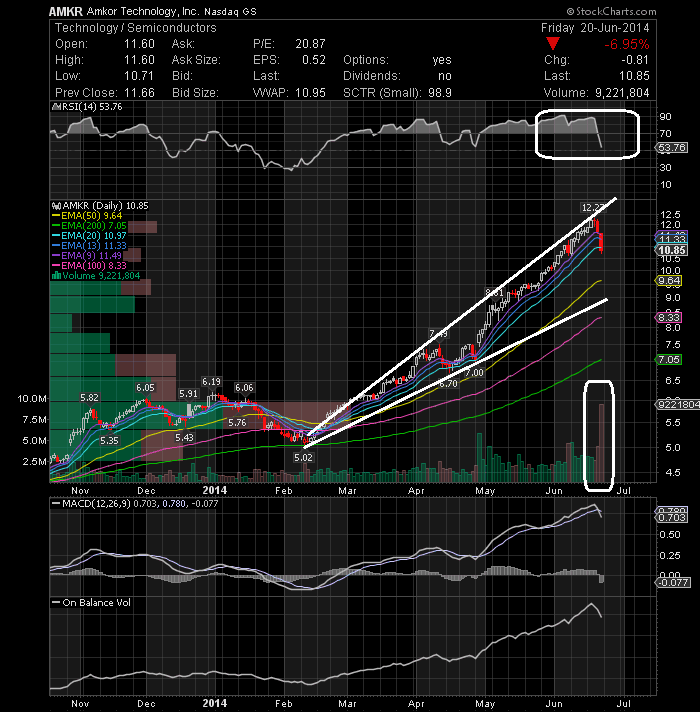Click the 5.35 price label
This screenshot has width=700, height=712.
(x=109, y=440)
